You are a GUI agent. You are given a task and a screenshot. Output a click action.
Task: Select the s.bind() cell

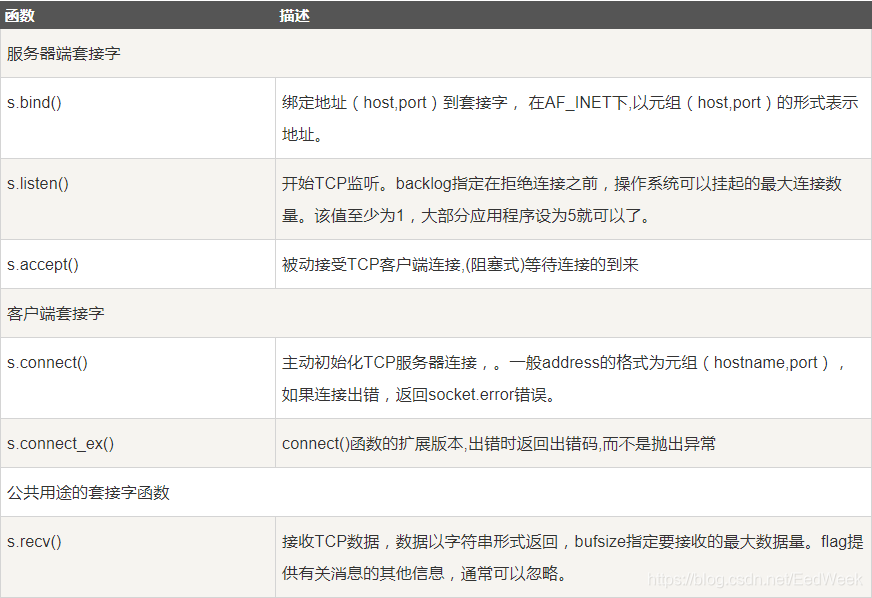click(138, 118)
